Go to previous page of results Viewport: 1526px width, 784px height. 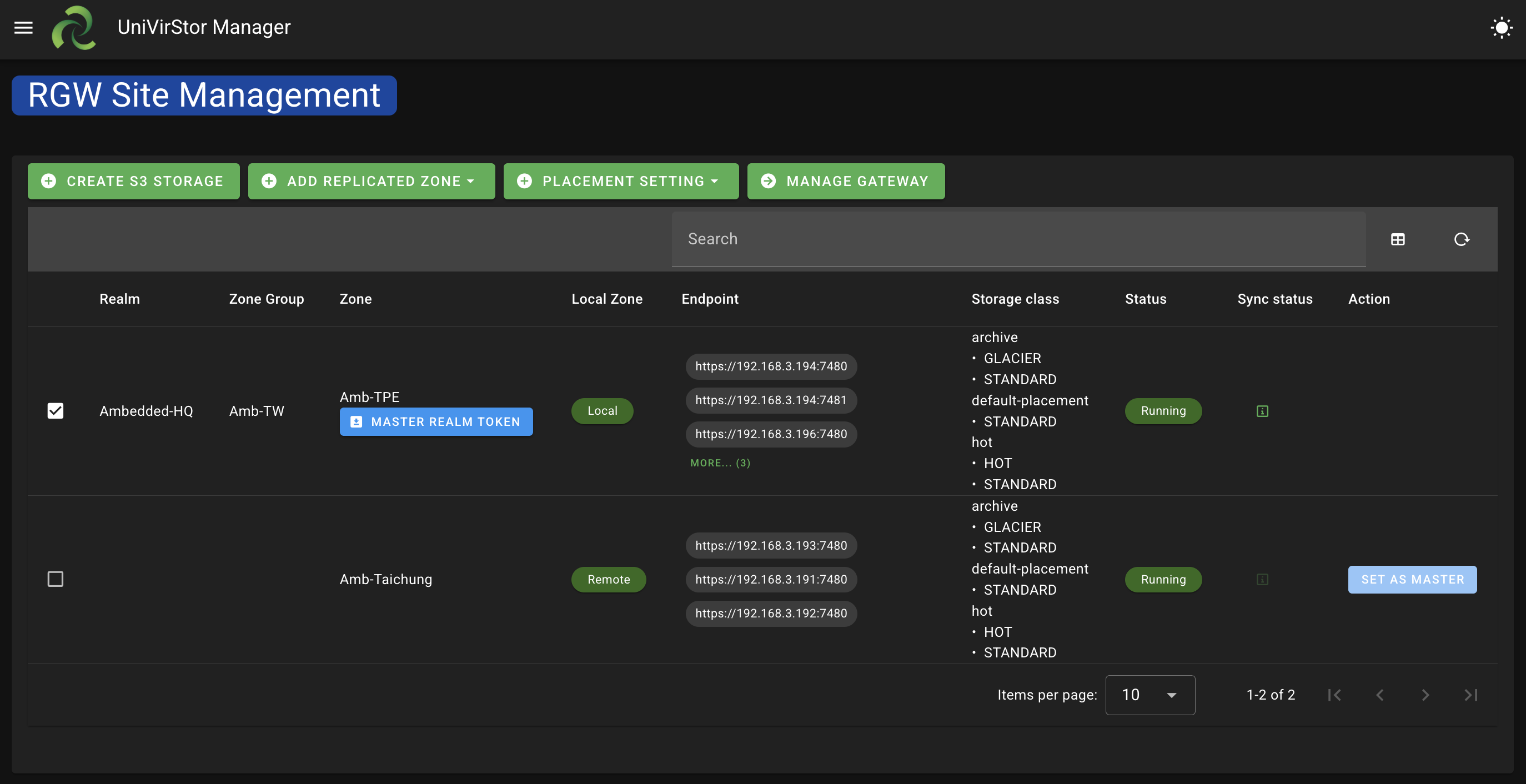1380,695
